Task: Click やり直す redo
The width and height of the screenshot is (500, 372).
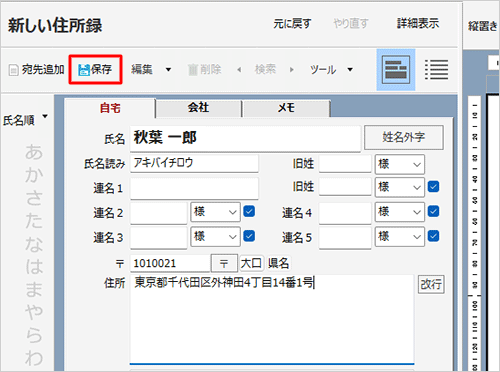Action: 351,23
